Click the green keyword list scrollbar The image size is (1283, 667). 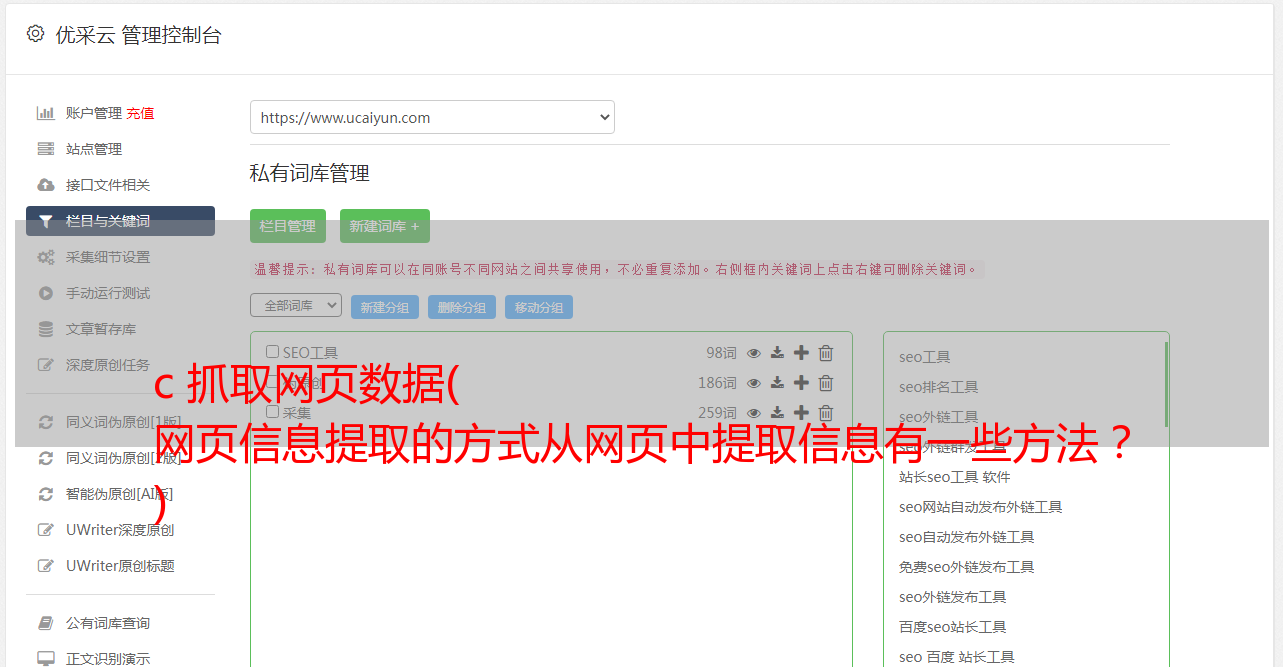pyautogui.click(x=1166, y=384)
